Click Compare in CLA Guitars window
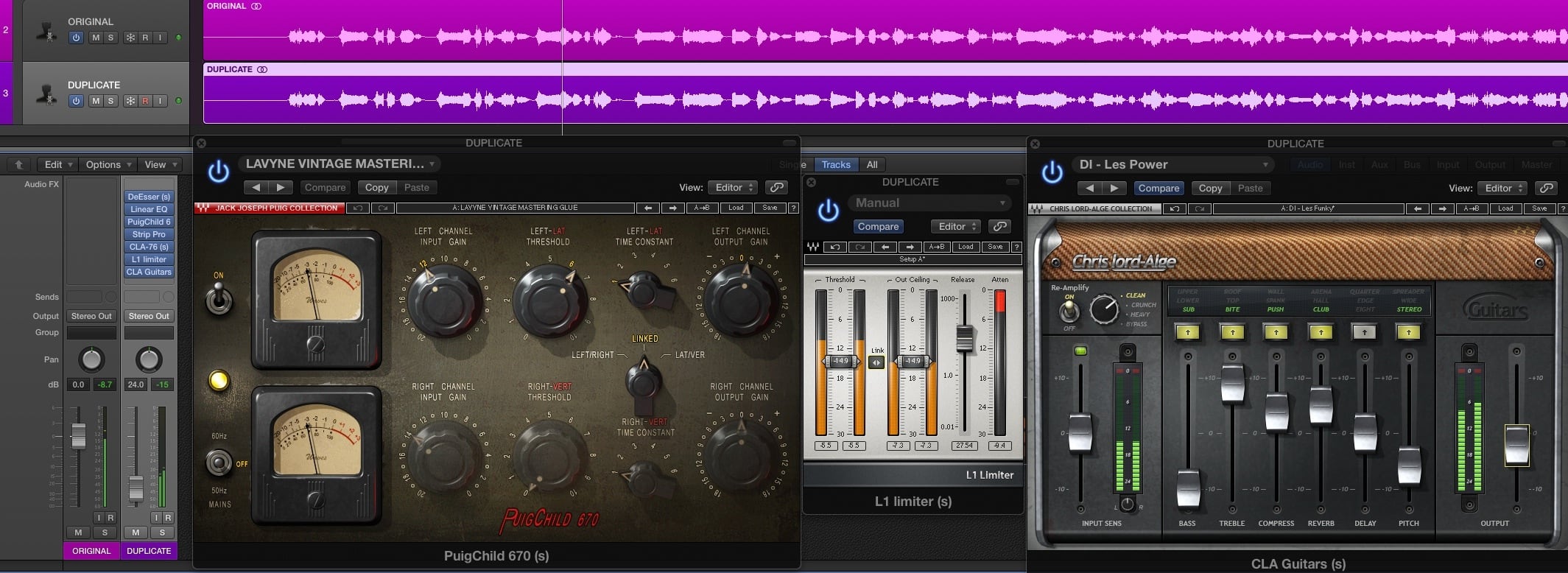The width and height of the screenshot is (1568, 573). coord(1159,188)
